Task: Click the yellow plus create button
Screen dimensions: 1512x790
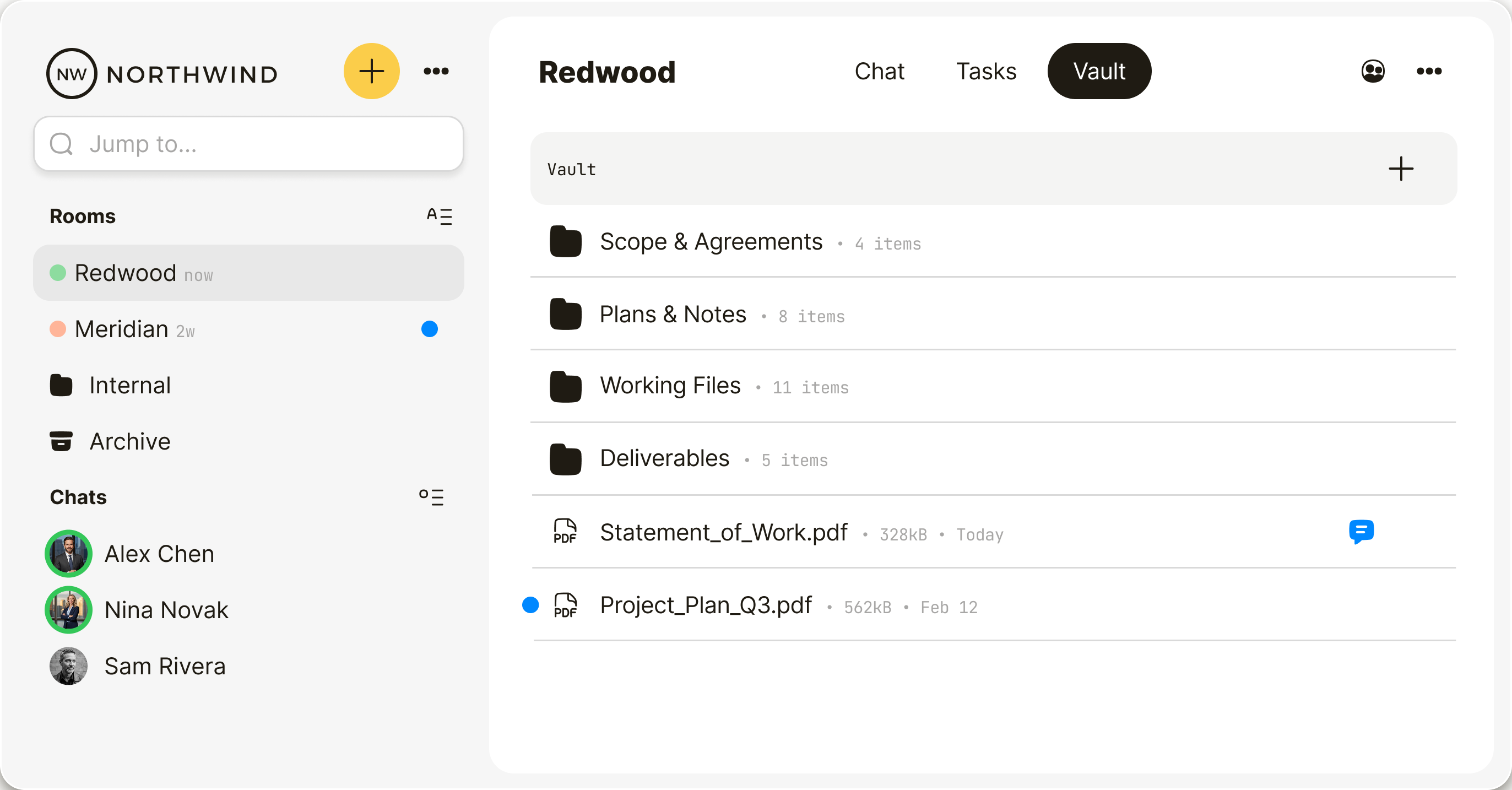Action: (x=371, y=72)
